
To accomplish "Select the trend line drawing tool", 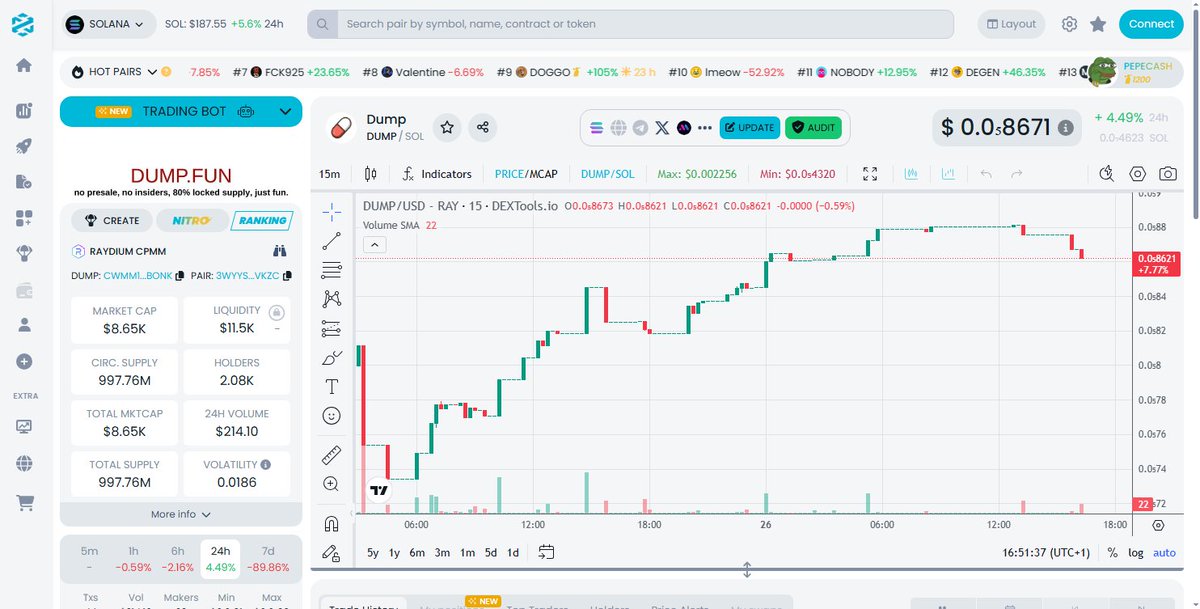I will tap(332, 240).
